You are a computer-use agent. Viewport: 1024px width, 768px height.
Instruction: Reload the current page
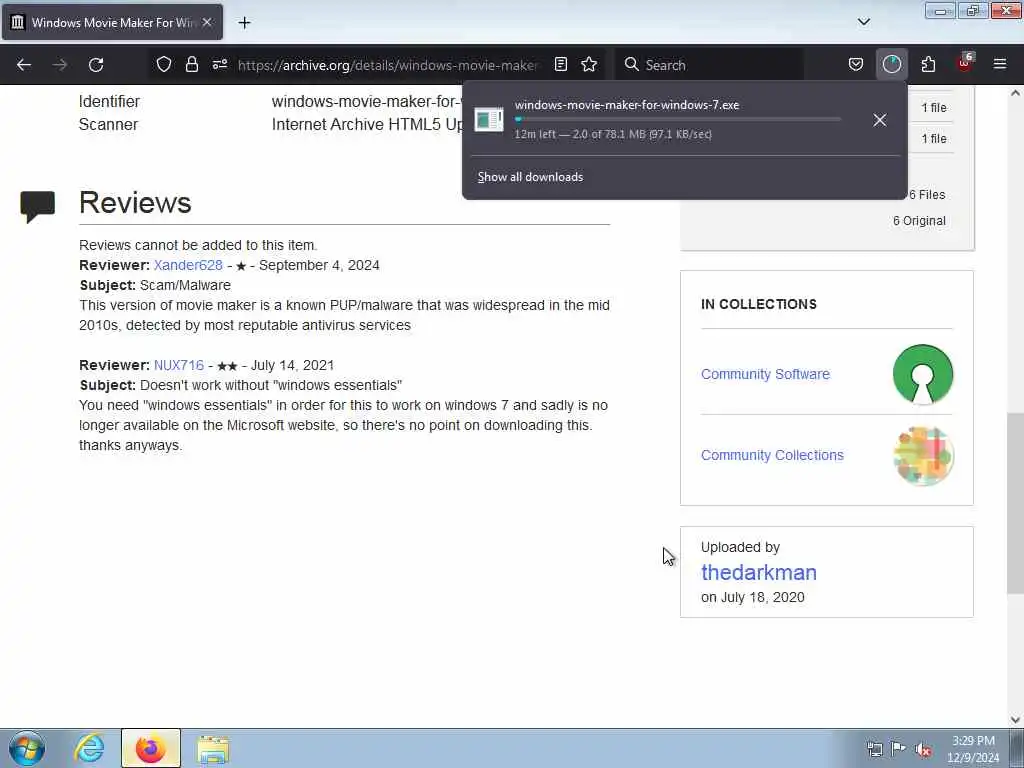(x=96, y=65)
